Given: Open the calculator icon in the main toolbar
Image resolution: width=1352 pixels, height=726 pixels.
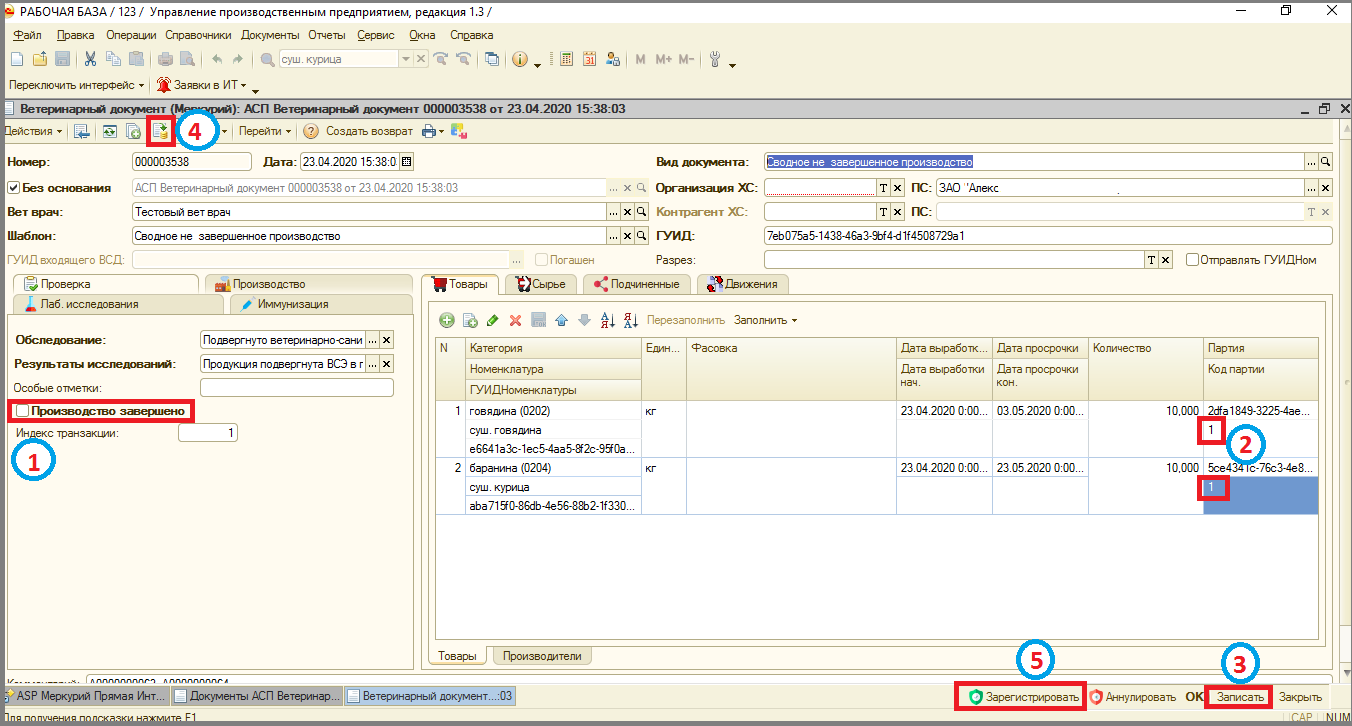Looking at the screenshot, I should [x=566, y=59].
